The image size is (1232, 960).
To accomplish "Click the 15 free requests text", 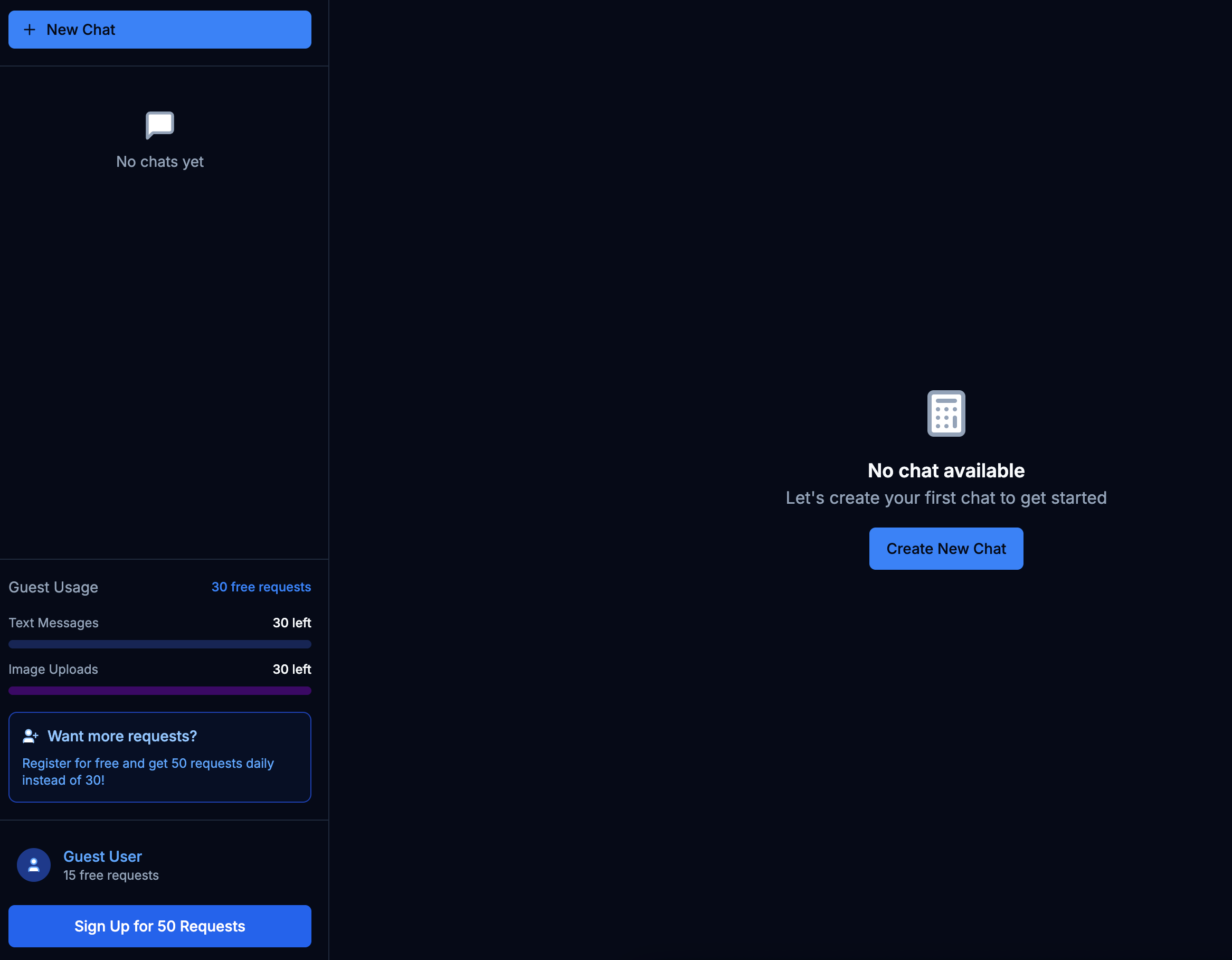I will [110, 876].
